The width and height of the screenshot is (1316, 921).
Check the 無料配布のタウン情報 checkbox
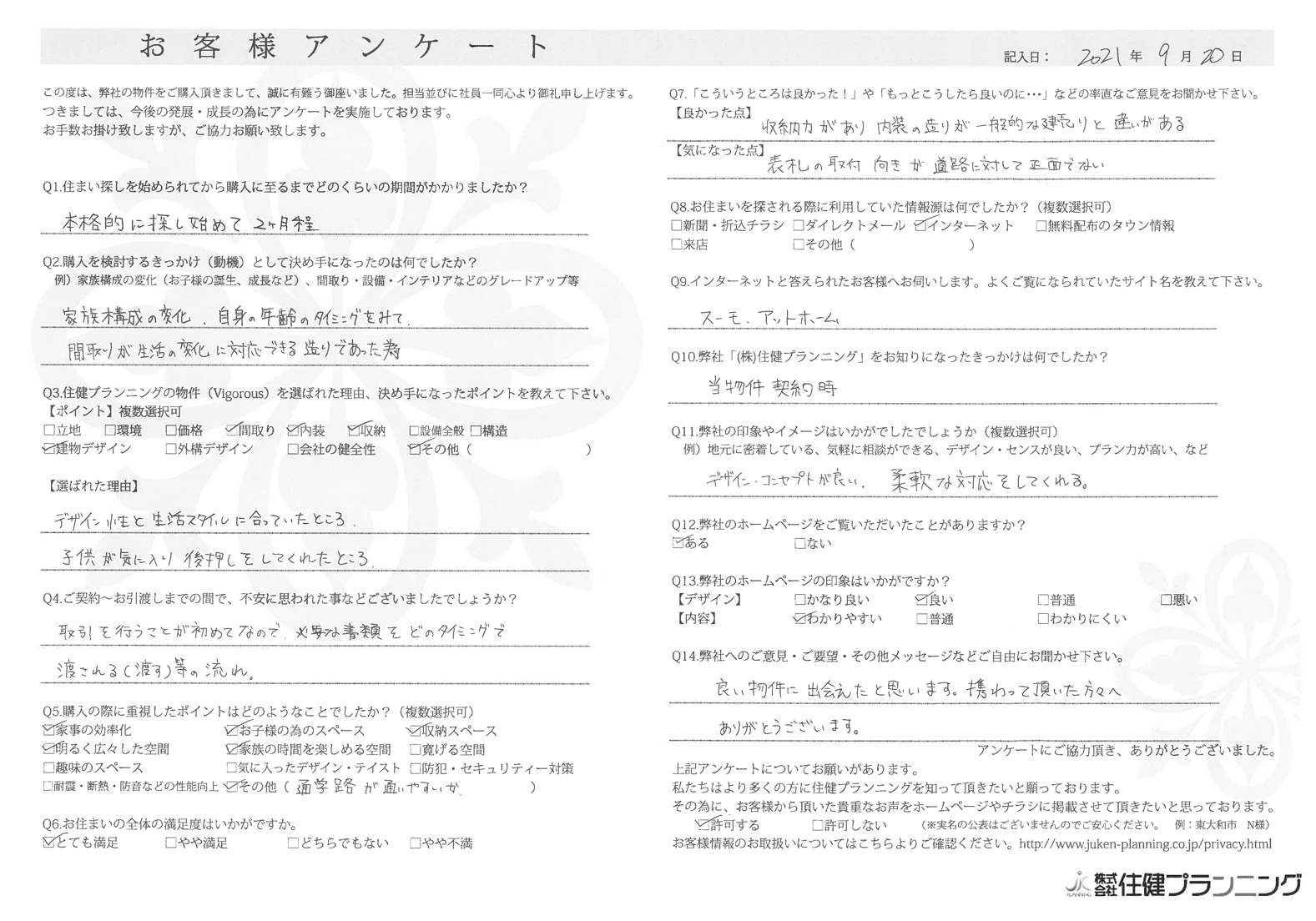pos(1042,226)
